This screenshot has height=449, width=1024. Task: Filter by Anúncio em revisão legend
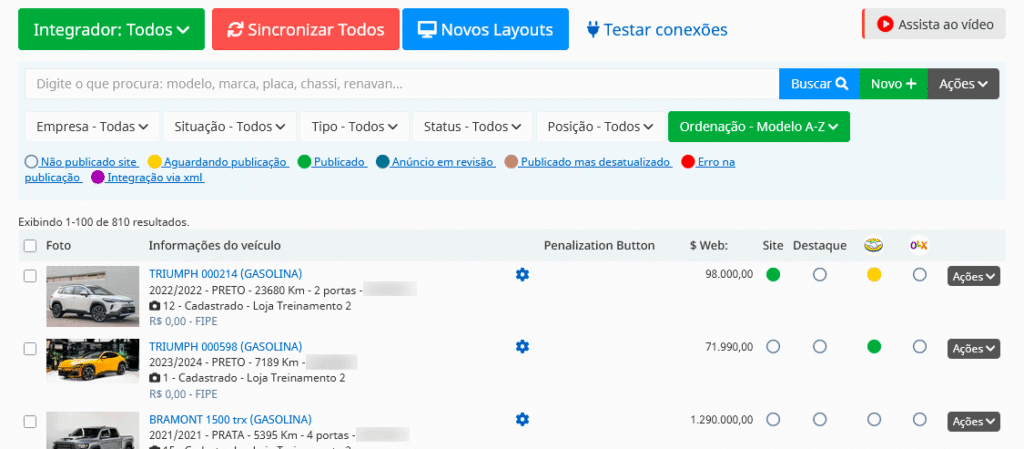click(x=436, y=162)
